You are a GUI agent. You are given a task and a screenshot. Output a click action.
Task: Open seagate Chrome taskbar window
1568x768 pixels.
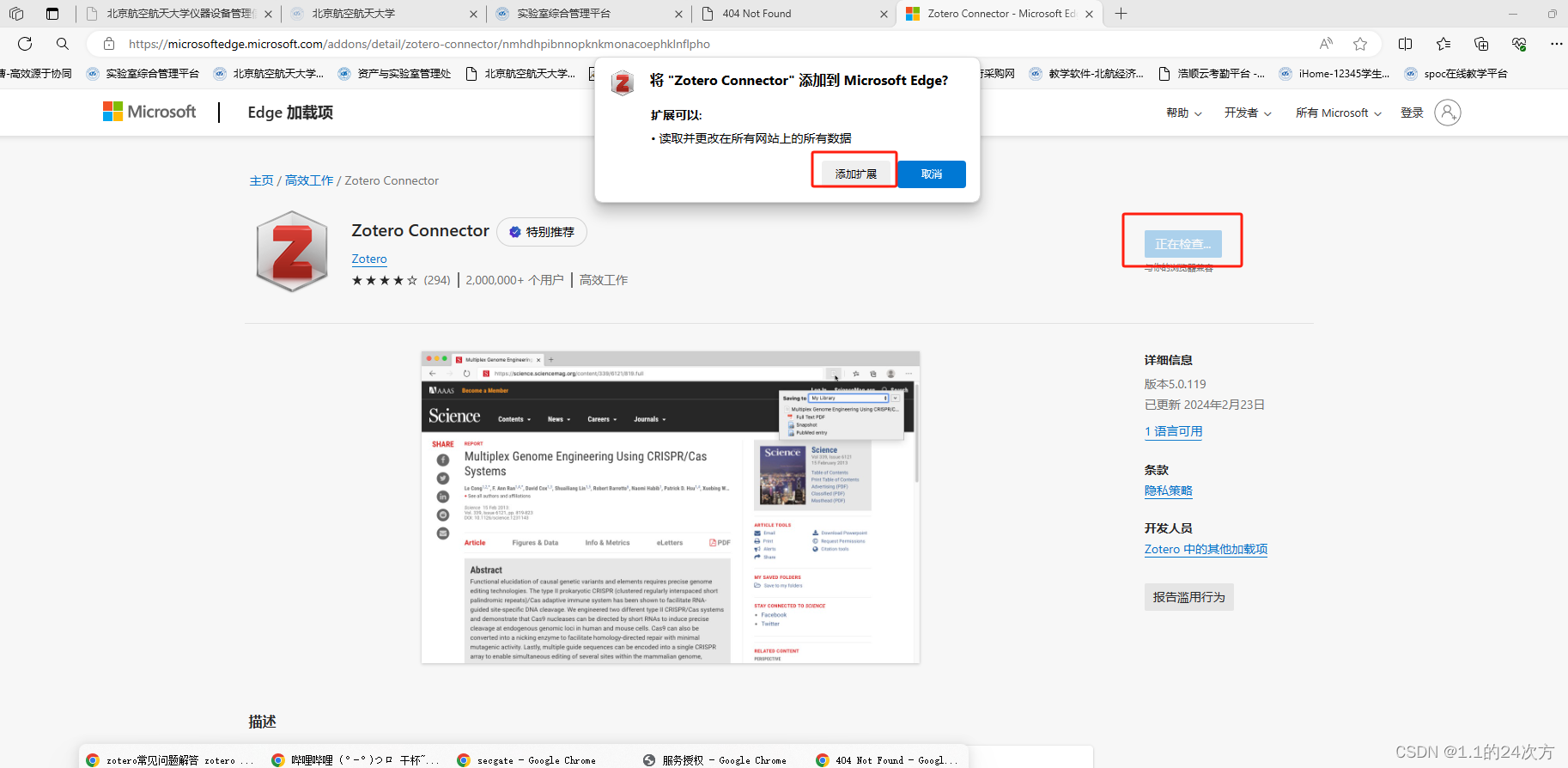527,760
